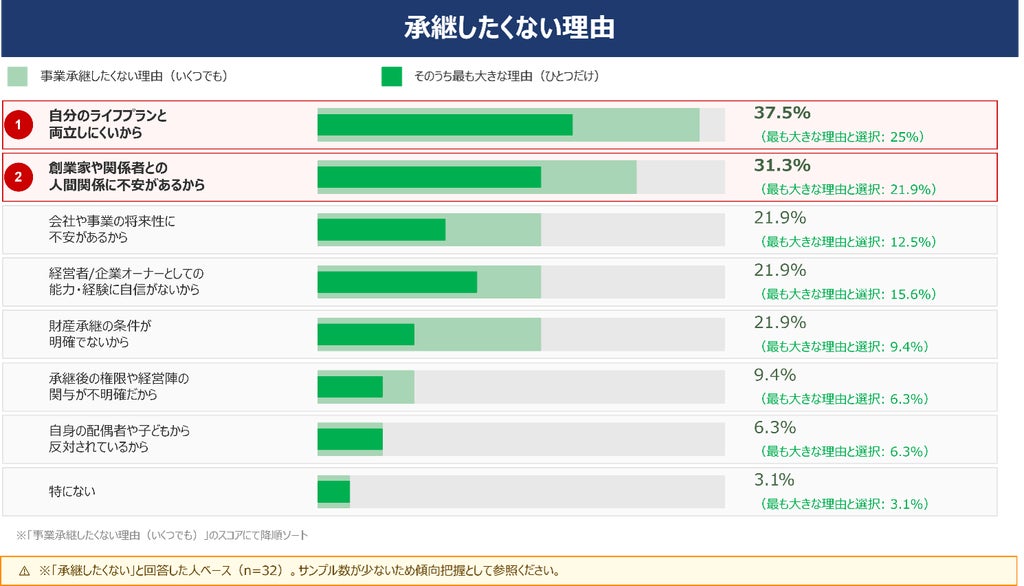
Task: Click the 31.3% percentage value
Action: tap(782, 165)
